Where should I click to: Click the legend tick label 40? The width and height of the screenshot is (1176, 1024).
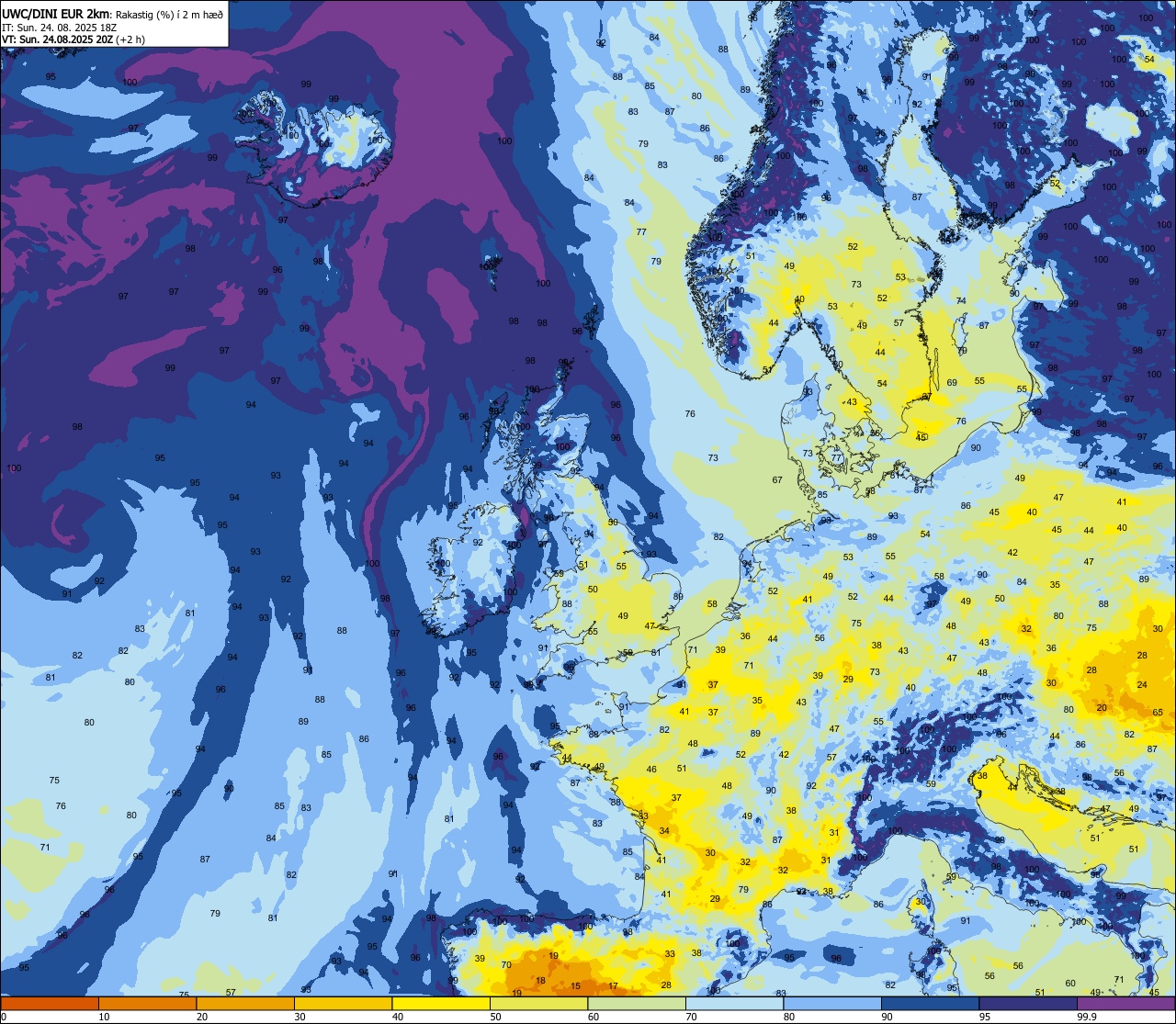(x=398, y=1017)
